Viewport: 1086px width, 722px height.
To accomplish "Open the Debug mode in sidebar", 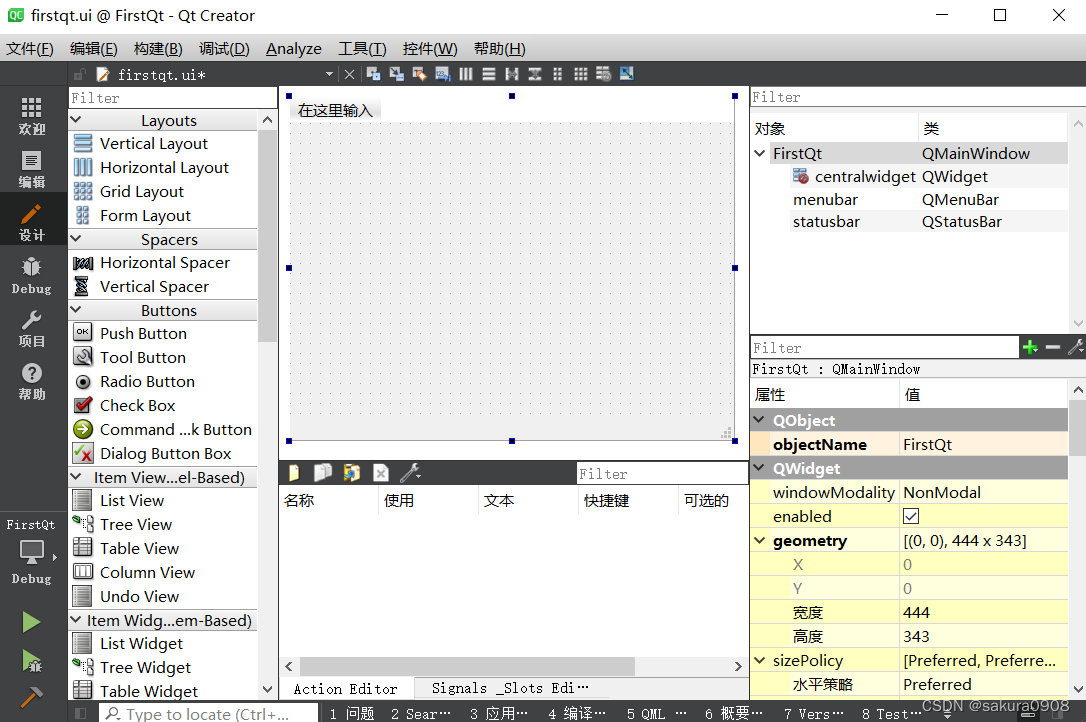I will pyautogui.click(x=32, y=275).
